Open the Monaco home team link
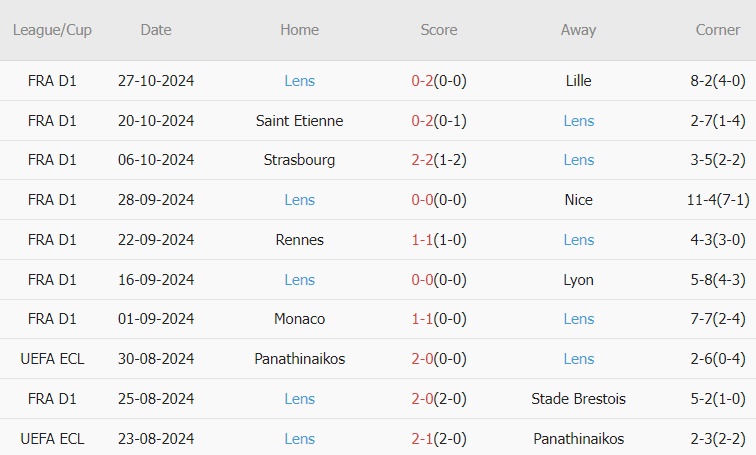Screen dimensions: 756x455 point(299,319)
